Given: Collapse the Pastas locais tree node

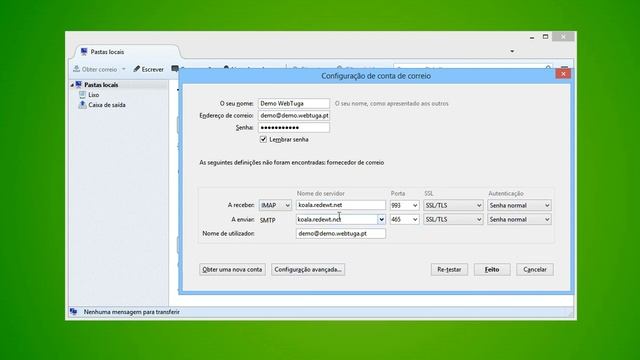Looking at the screenshot, I should click(72, 85).
